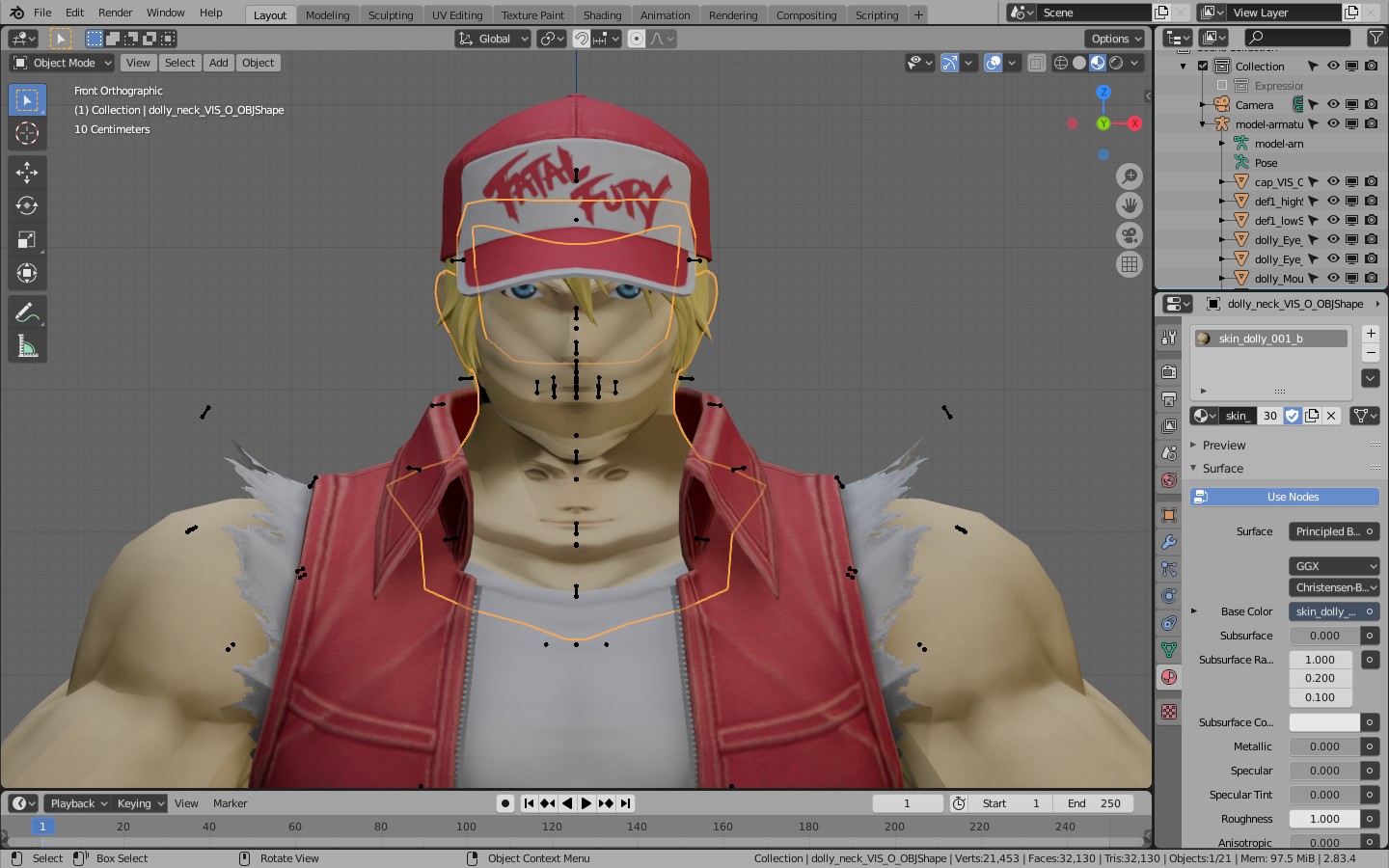Click the Use Nodes button
Screen dimensions: 1389x868
[x=1285, y=497]
